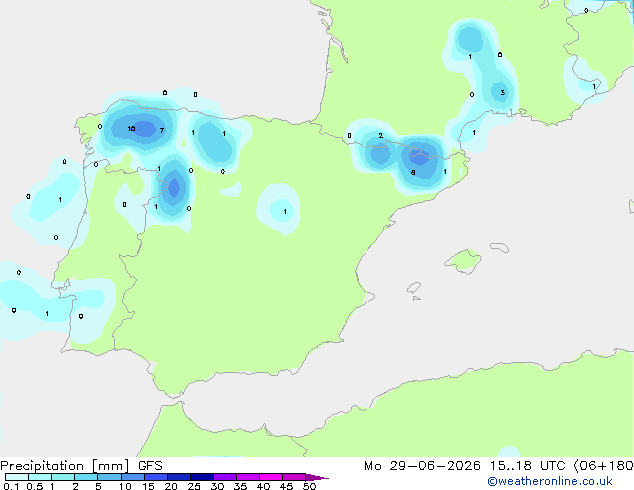Click the 35 mm legend color swatch
The height and width of the screenshot is (490, 634).
[x=247, y=477]
